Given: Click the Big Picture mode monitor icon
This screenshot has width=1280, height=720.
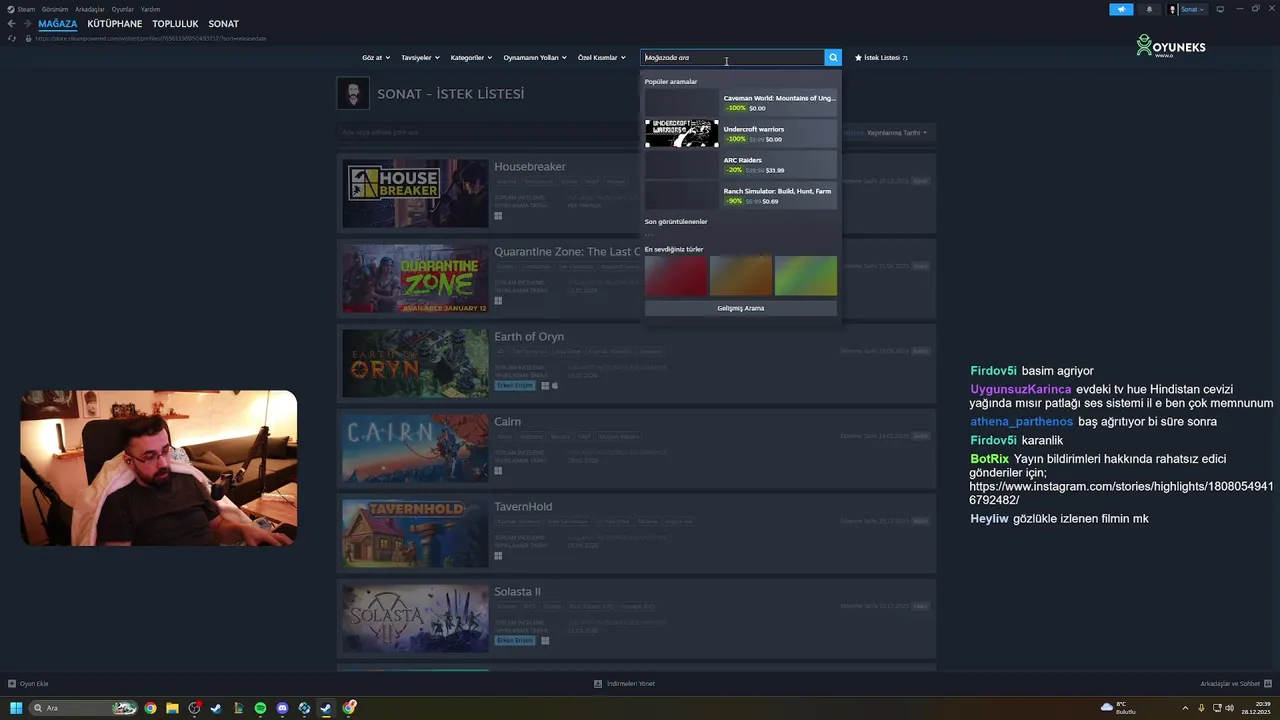Looking at the screenshot, I should point(1220,9).
